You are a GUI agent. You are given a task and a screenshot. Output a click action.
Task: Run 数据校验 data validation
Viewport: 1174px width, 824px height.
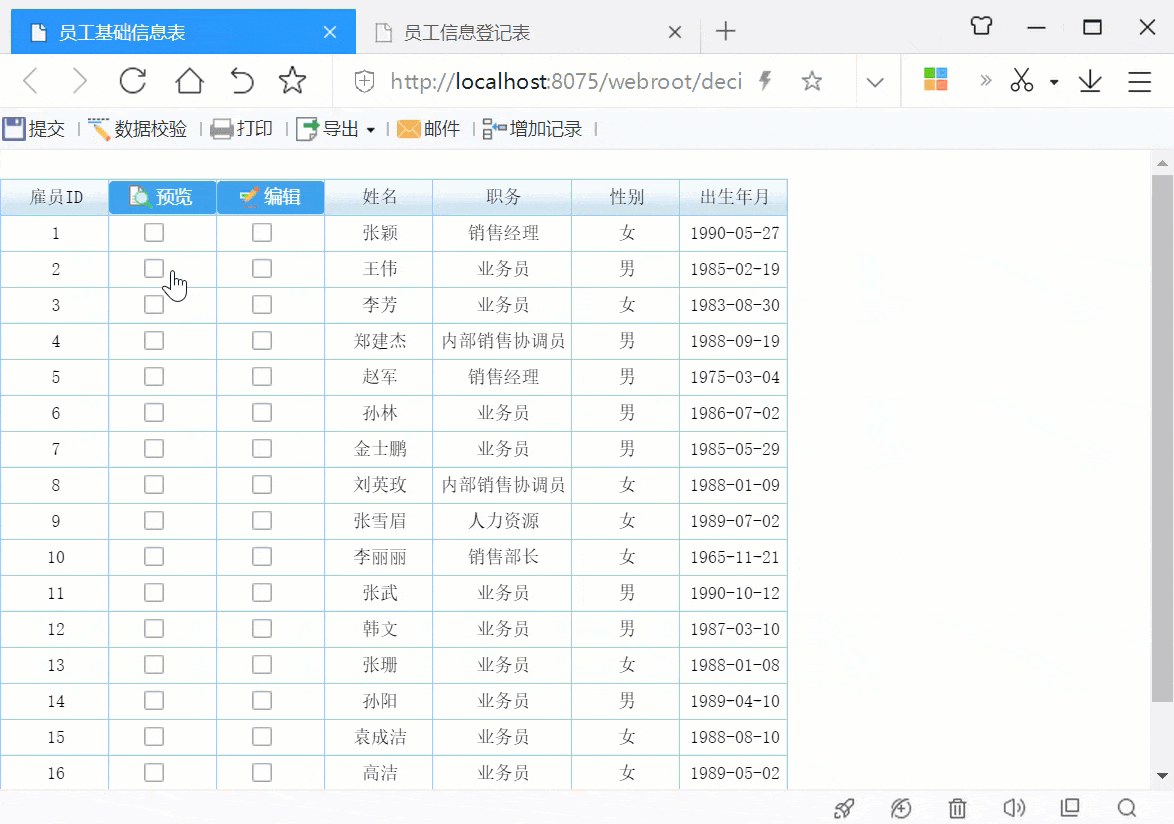point(137,129)
